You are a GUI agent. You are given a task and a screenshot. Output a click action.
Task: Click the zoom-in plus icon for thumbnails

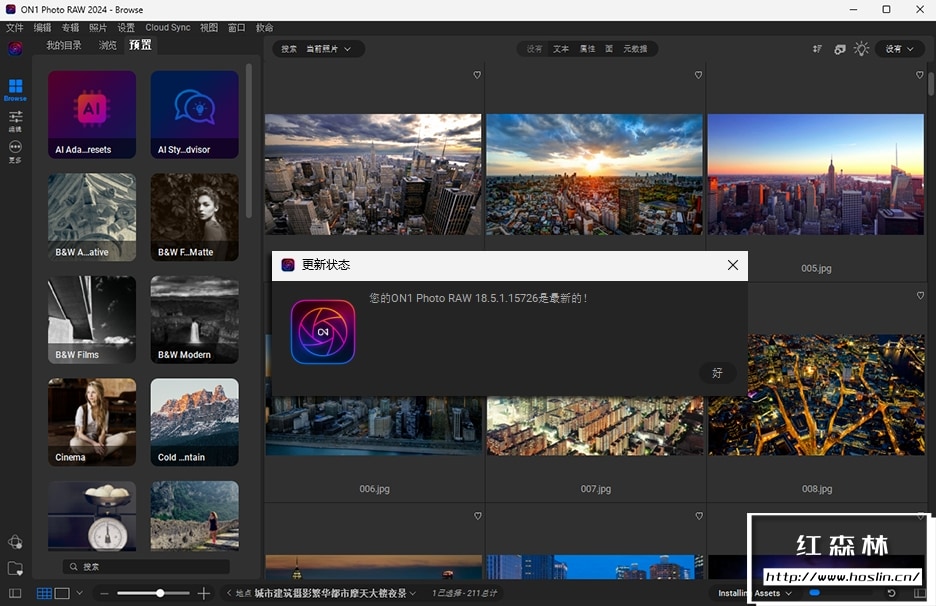[x=204, y=593]
